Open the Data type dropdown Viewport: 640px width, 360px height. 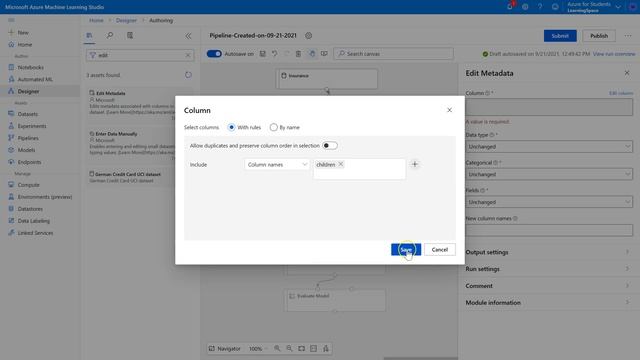pos(549,147)
